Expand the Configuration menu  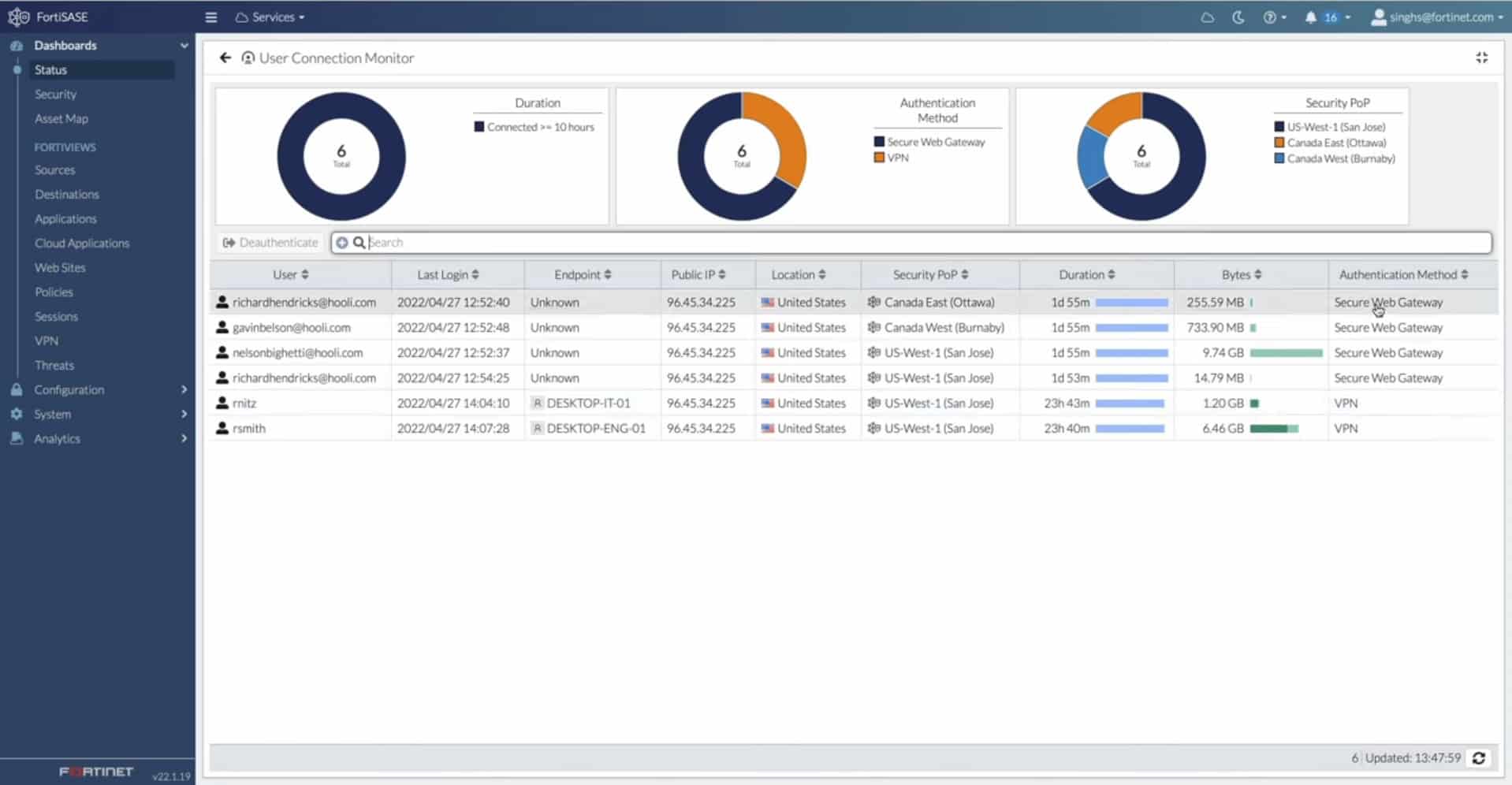pos(98,389)
